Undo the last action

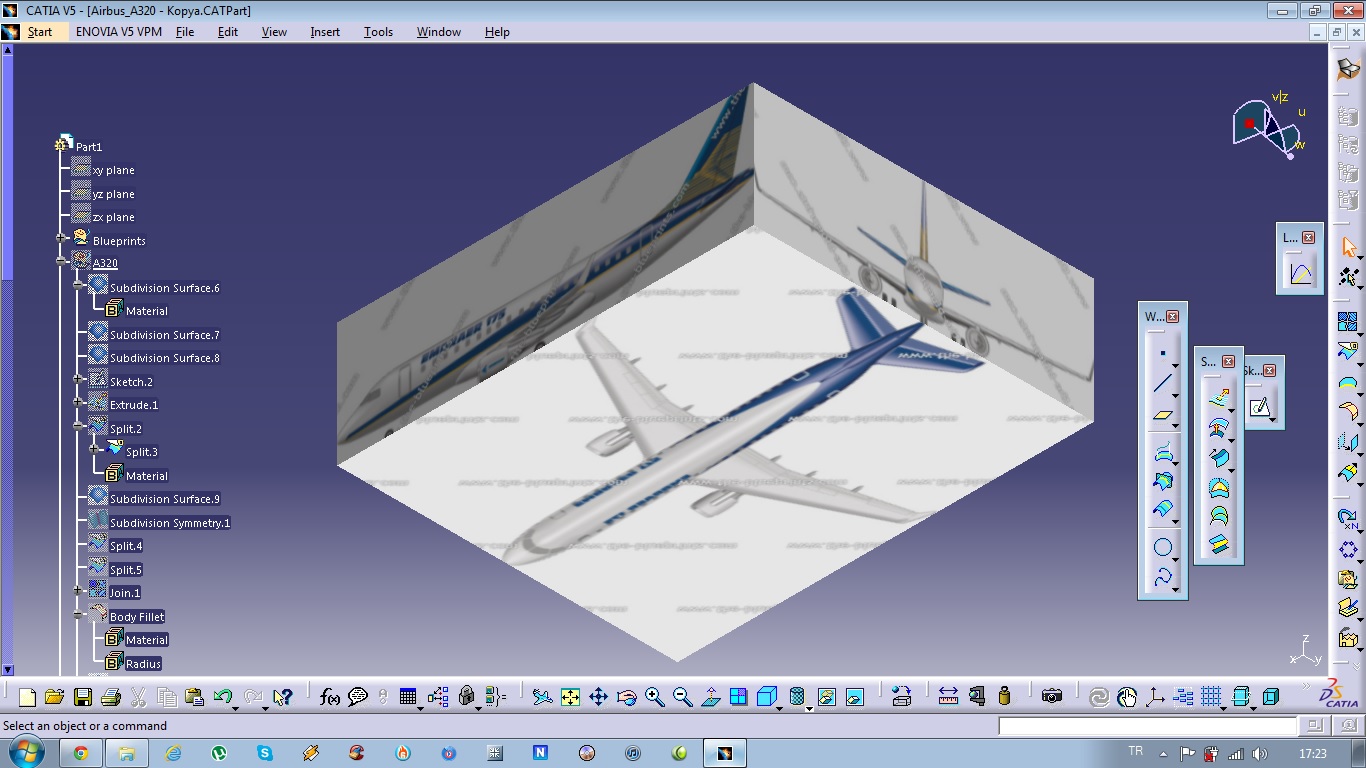(x=222, y=697)
